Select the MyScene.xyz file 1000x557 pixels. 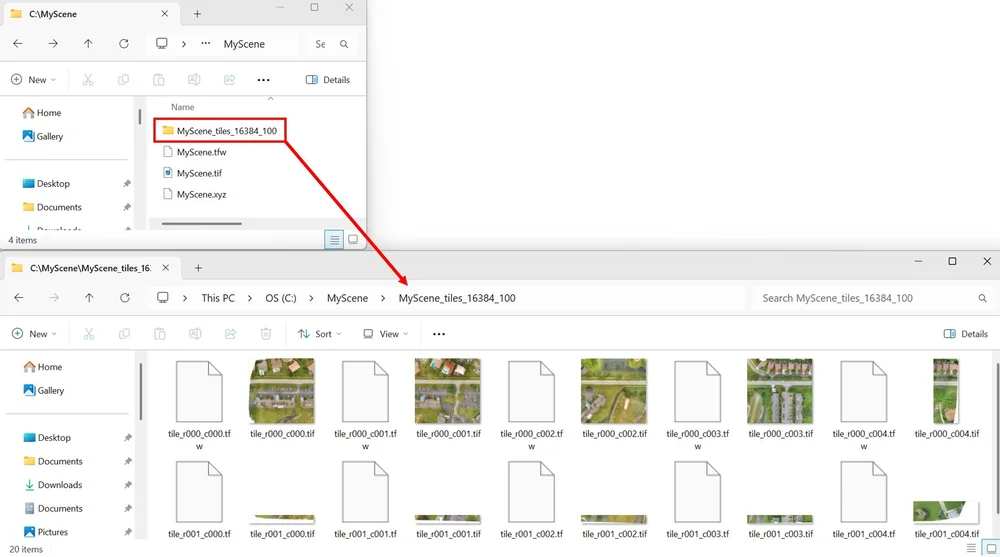[x=195, y=194]
